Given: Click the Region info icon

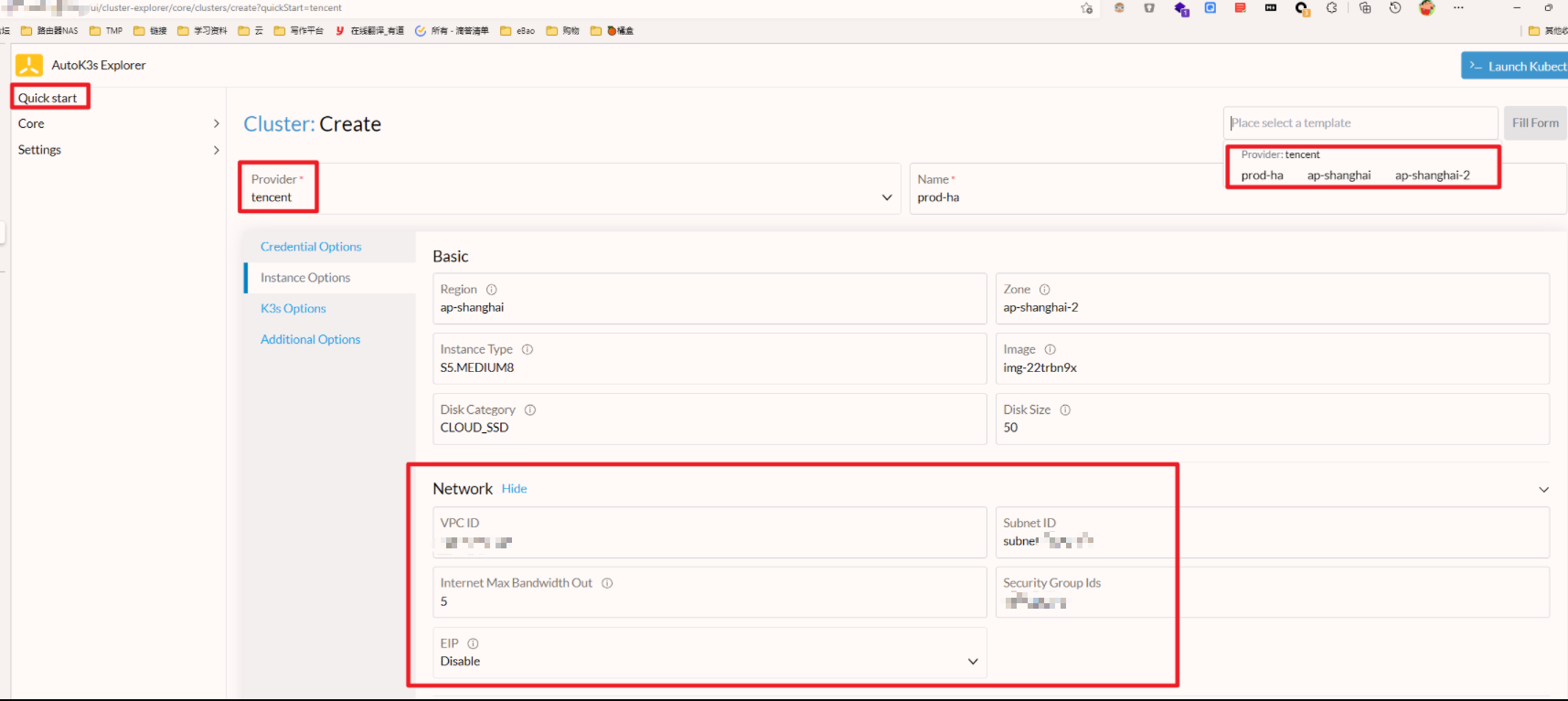Looking at the screenshot, I should coord(491,290).
